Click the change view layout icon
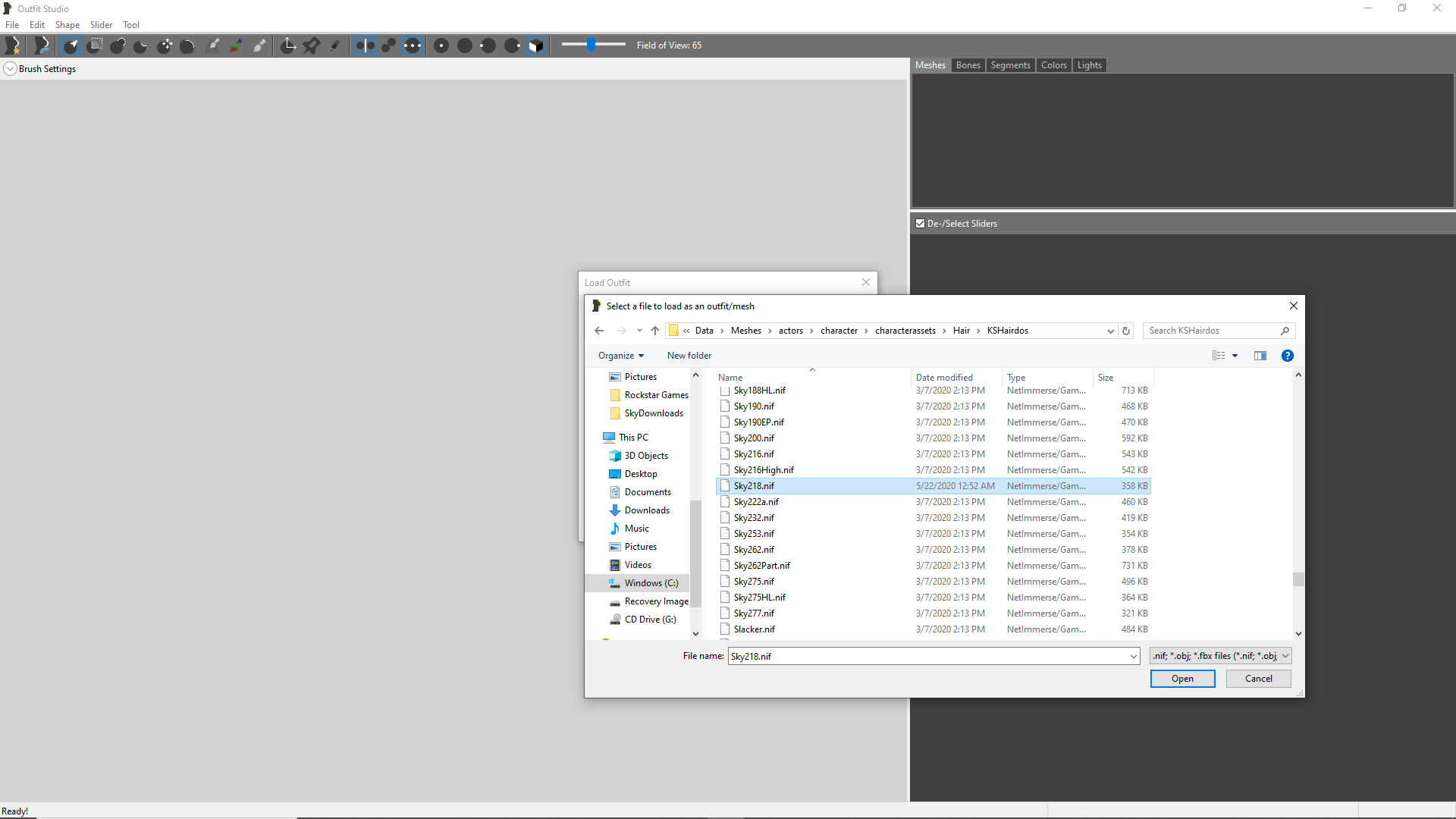 tap(1218, 356)
